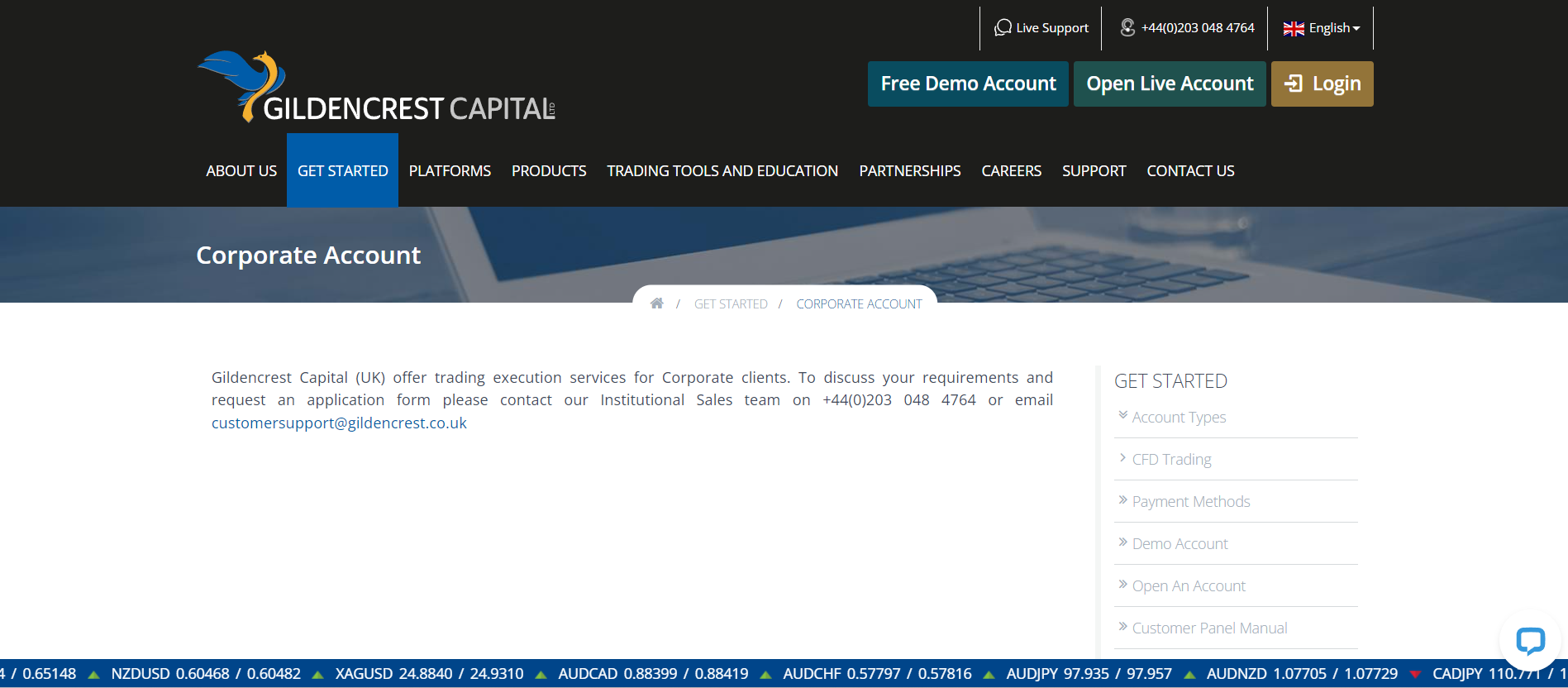Screen dimensions: 1568x688
Task: Open the Contact Us menu item
Action: pos(1190,170)
